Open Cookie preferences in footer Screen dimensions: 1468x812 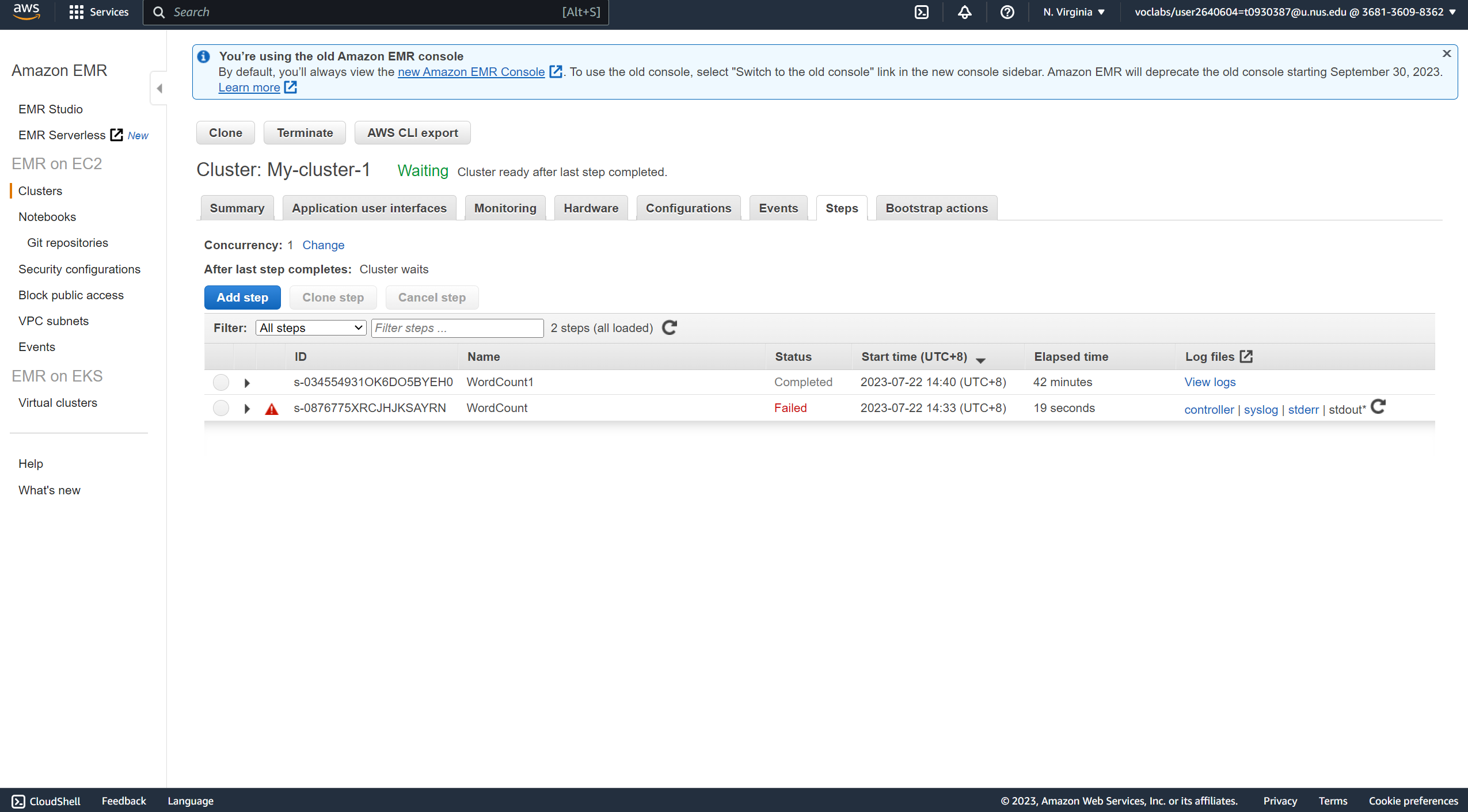(1413, 801)
